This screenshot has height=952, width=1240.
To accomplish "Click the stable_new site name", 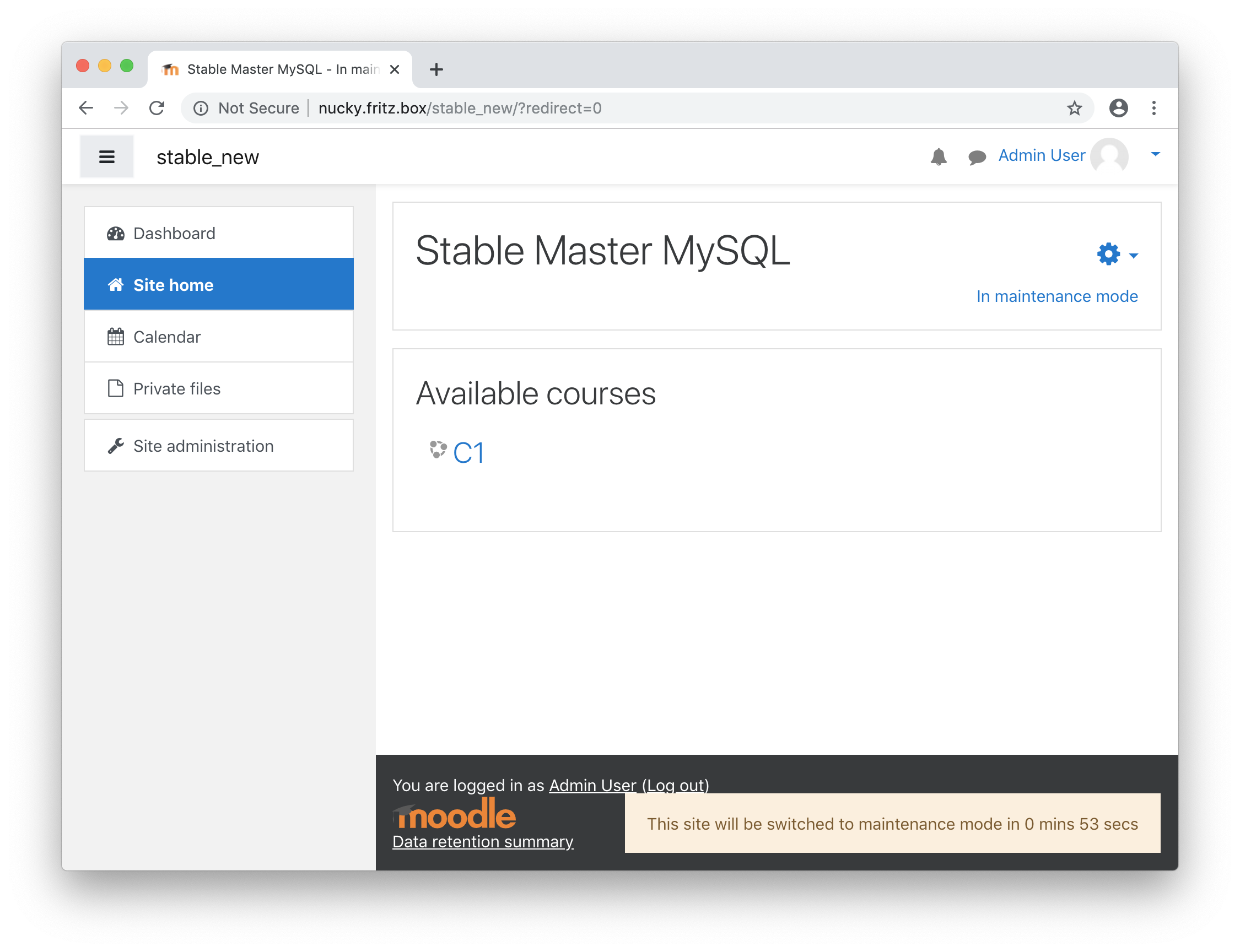I will click(x=207, y=157).
